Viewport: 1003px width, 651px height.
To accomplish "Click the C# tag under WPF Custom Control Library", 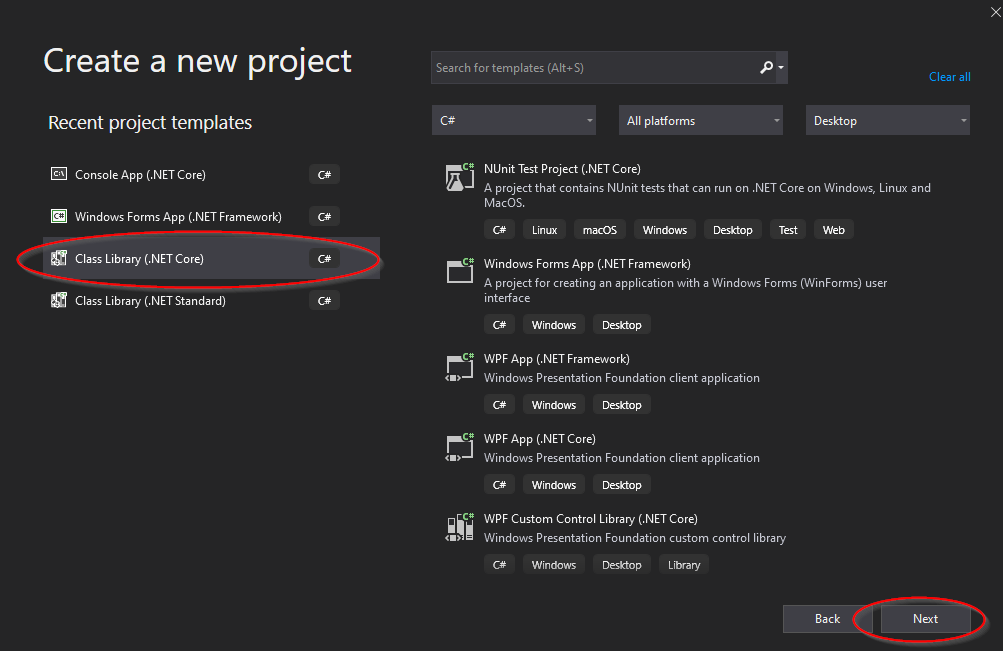I will tap(499, 565).
